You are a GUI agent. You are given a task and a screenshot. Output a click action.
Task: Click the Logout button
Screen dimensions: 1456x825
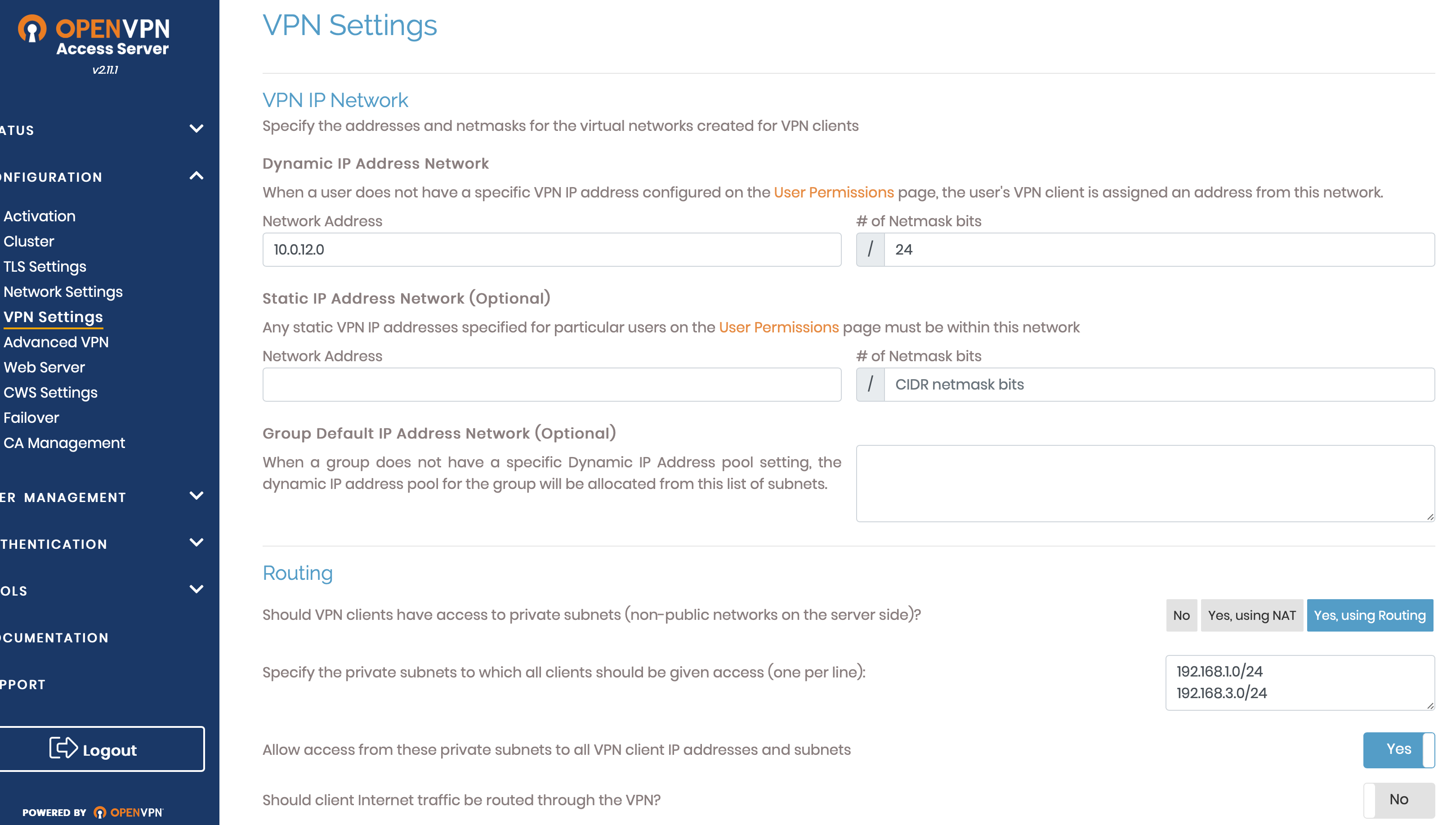pos(102,749)
